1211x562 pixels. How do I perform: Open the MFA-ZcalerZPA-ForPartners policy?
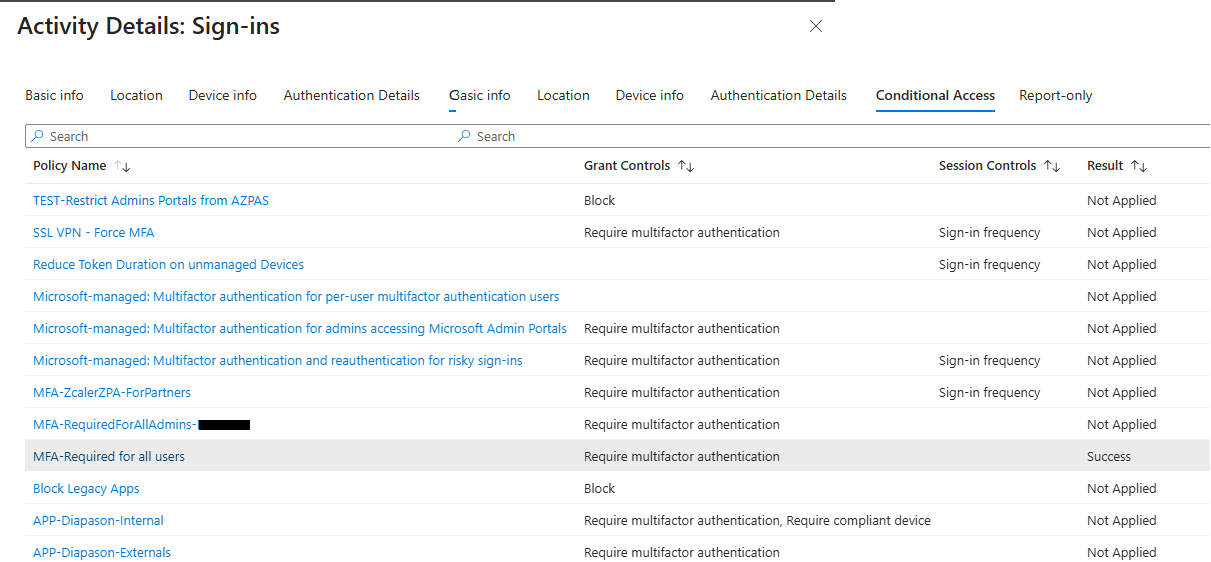pos(112,393)
